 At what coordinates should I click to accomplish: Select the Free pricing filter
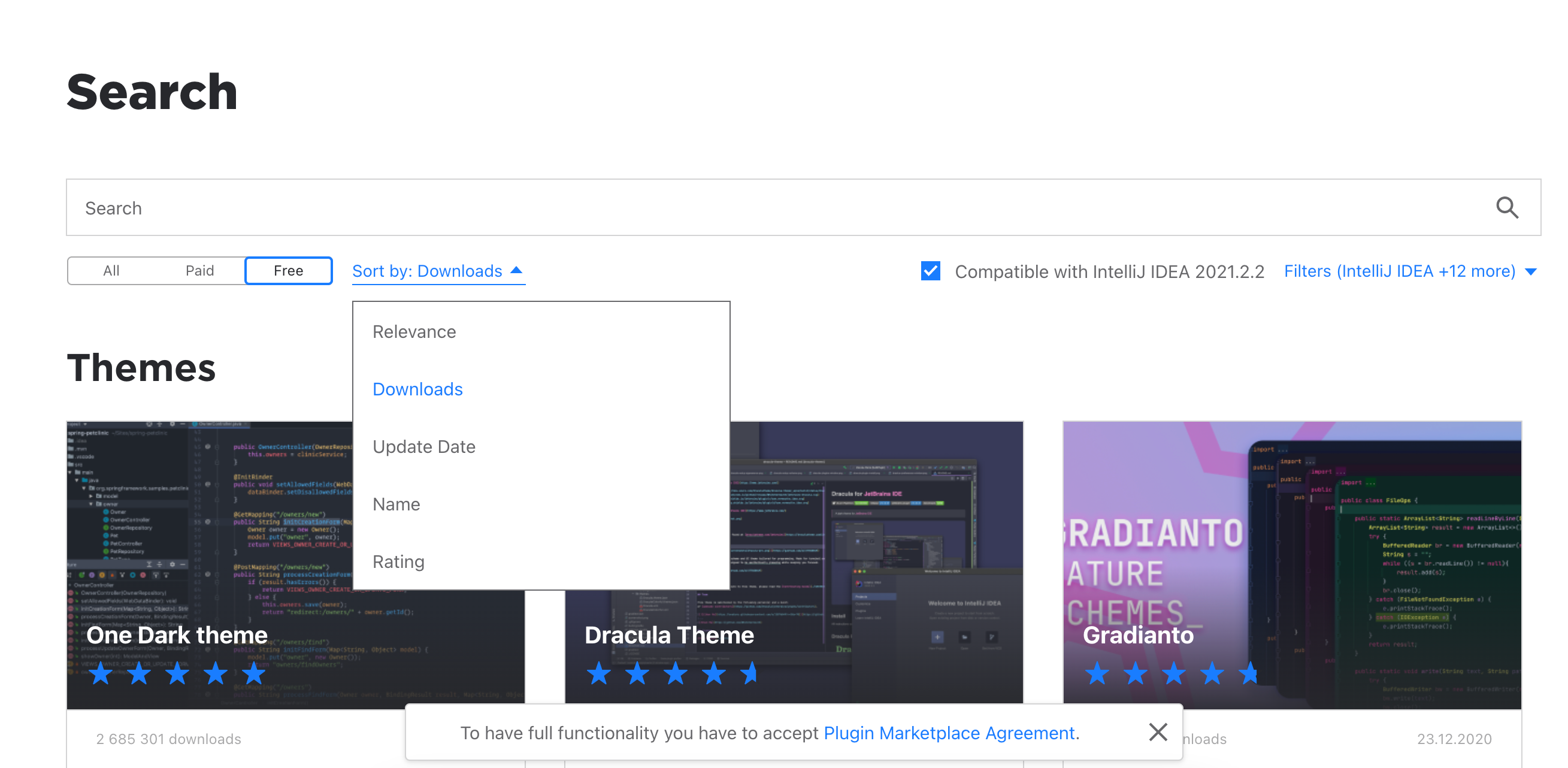coord(288,270)
